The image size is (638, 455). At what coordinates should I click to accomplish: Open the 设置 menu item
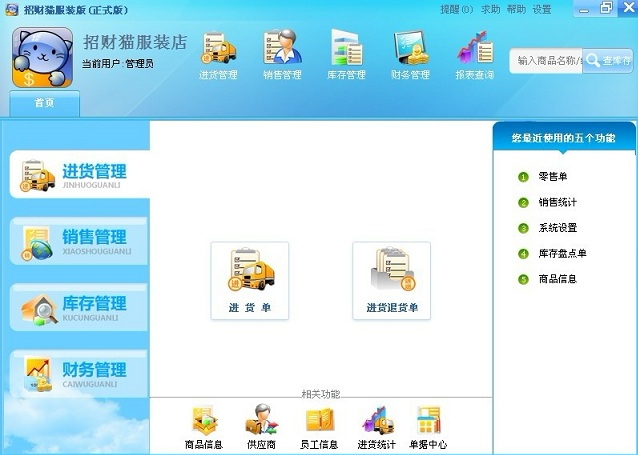pos(542,9)
